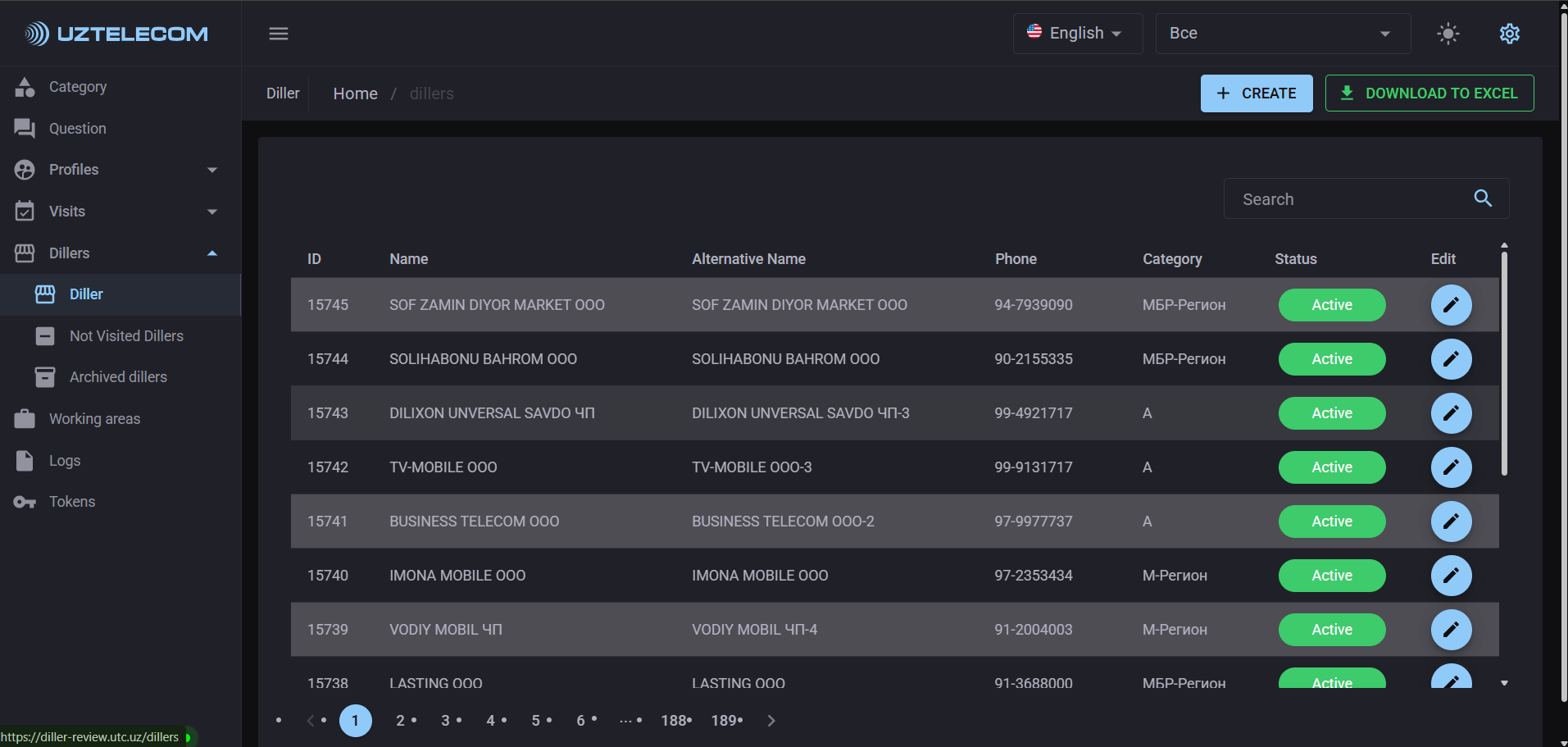Toggle Active status for VODIY MOBIL ЧП
The width and height of the screenshot is (1568, 747).
(1331, 630)
